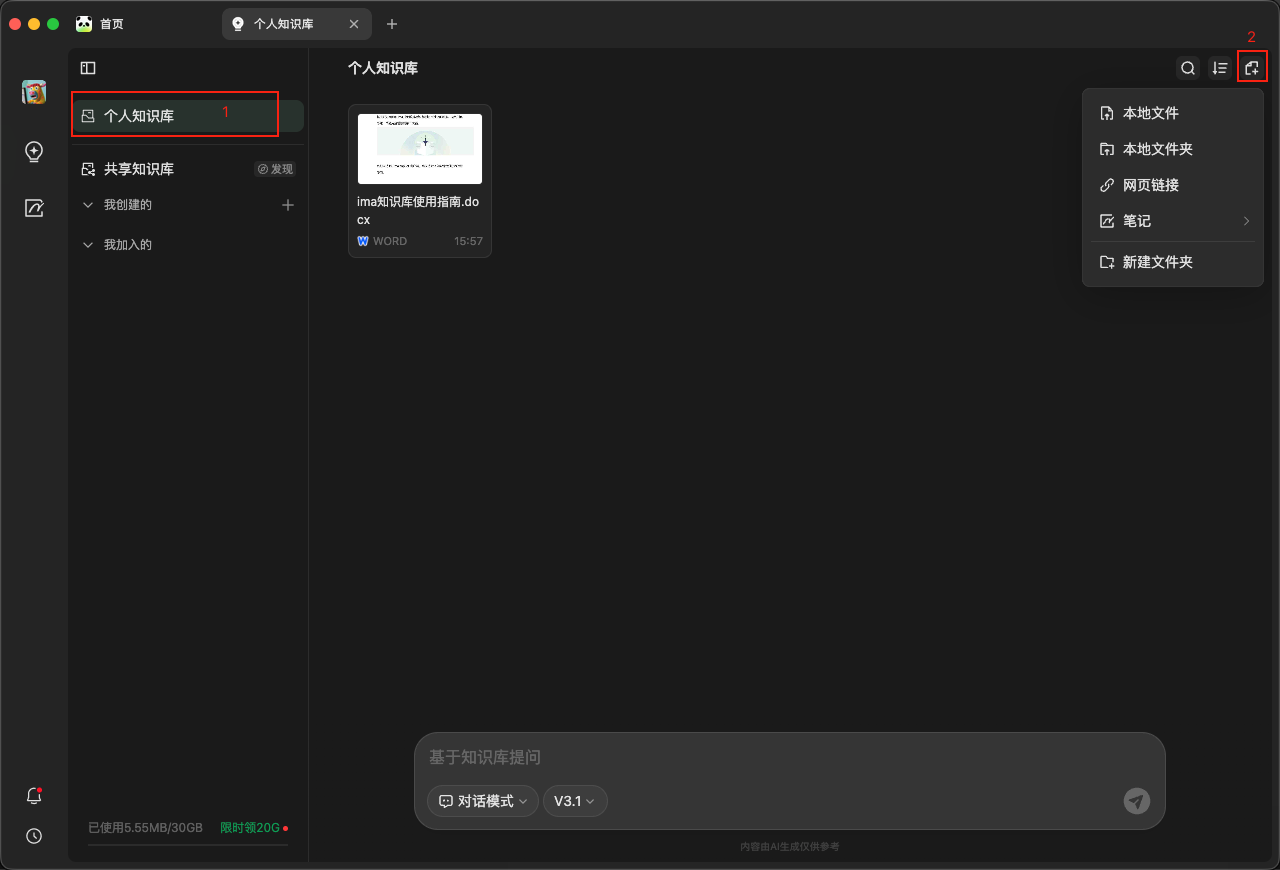This screenshot has width=1280, height=870.
Task: Select 新建文件夹 in the add menu
Action: [x=1157, y=262]
